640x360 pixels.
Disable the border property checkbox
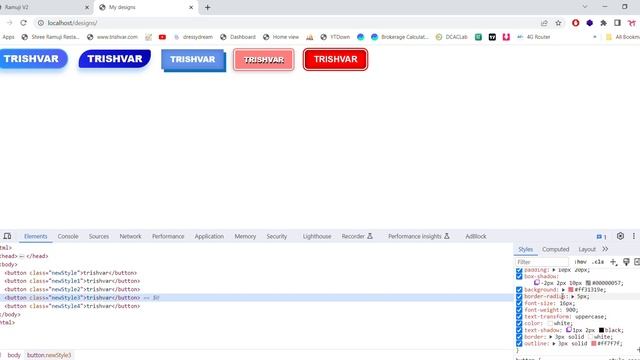tap(519, 337)
